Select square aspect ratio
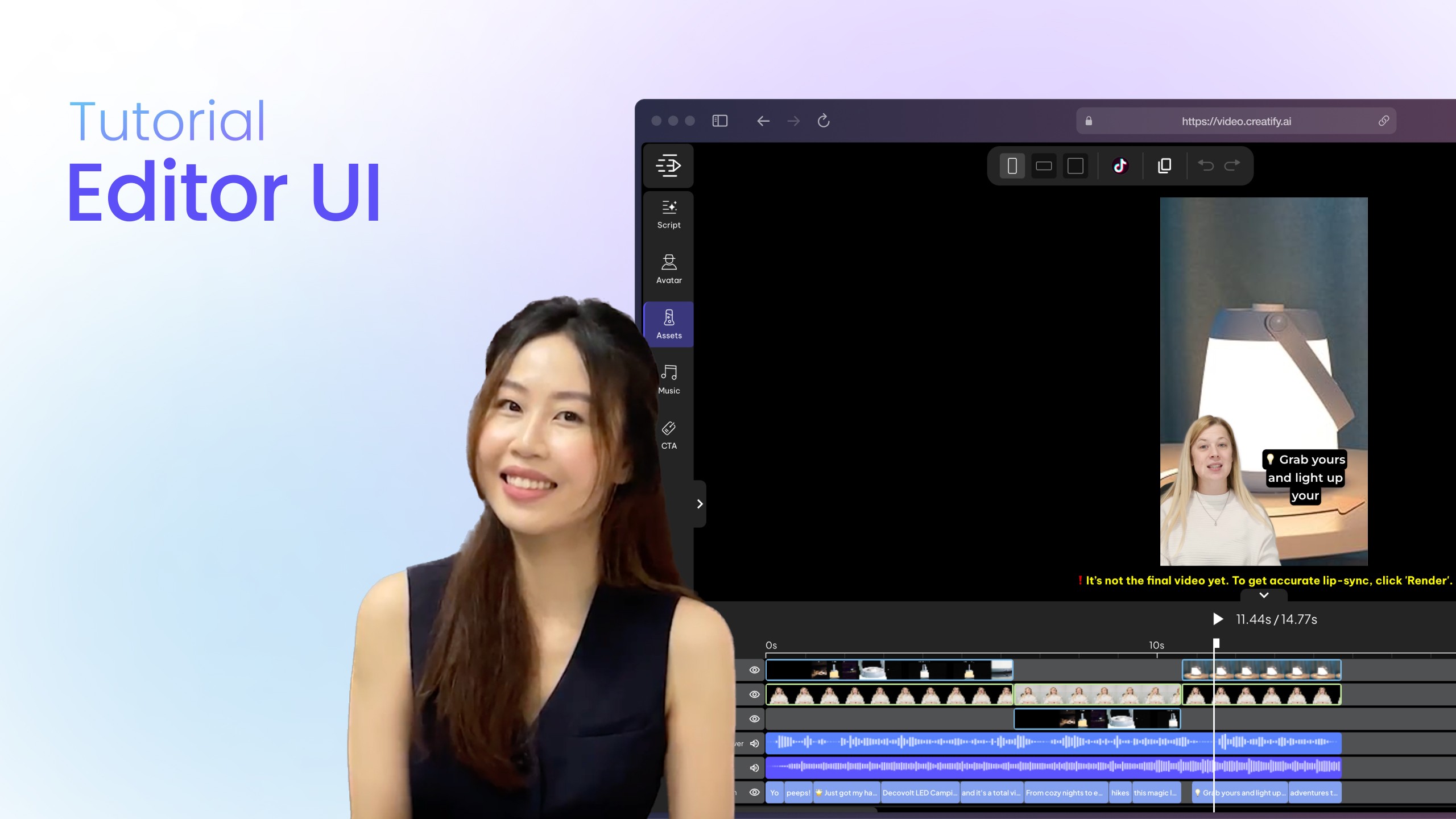 (x=1076, y=166)
